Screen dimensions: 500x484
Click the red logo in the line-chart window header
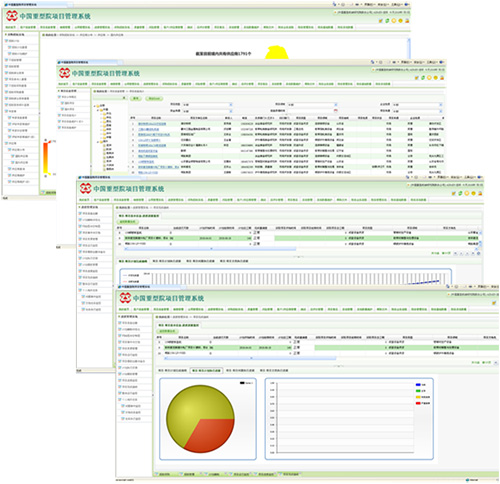[x=85, y=188]
